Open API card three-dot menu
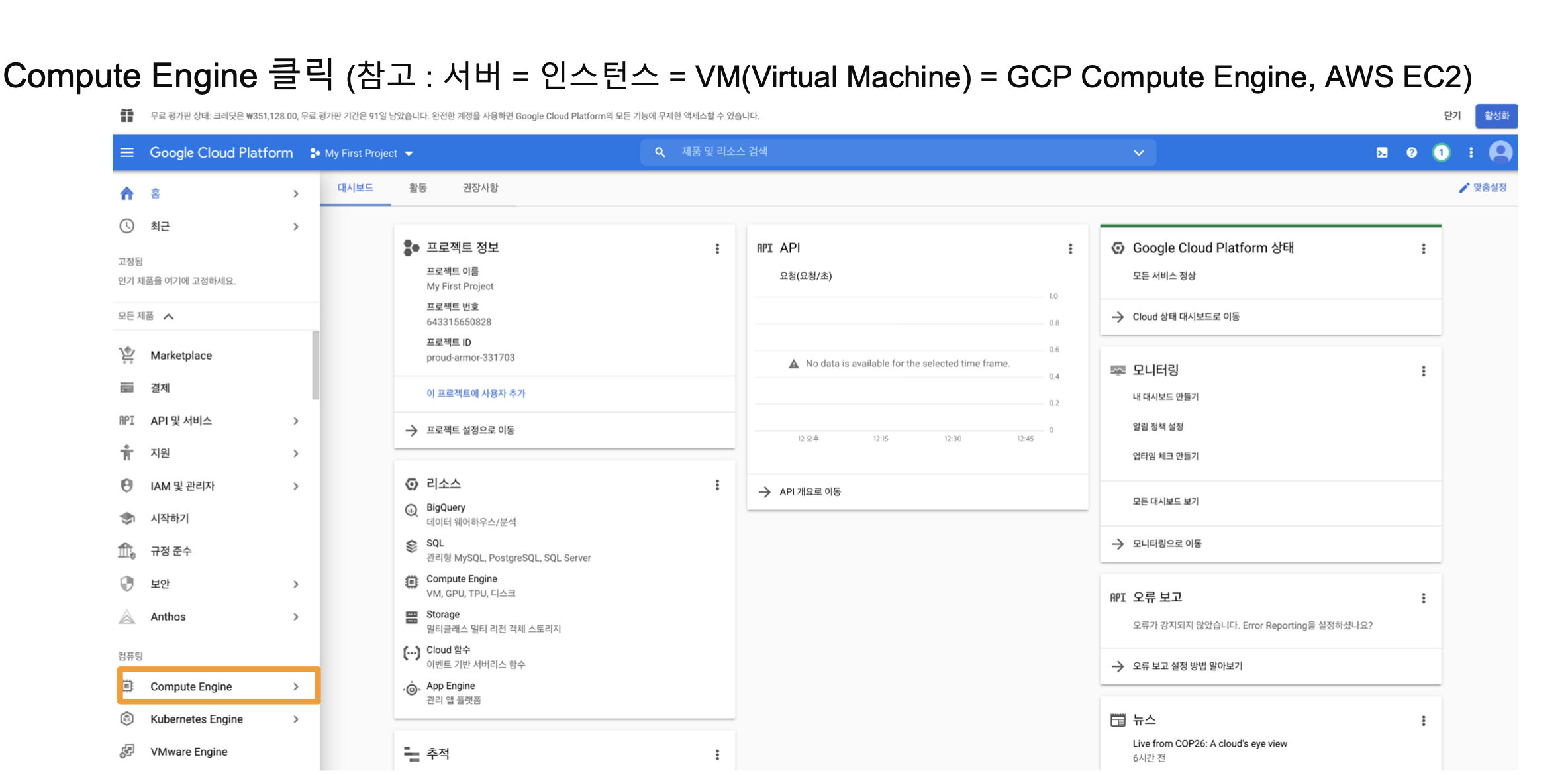Viewport: 1568px width, 775px height. pos(1070,249)
